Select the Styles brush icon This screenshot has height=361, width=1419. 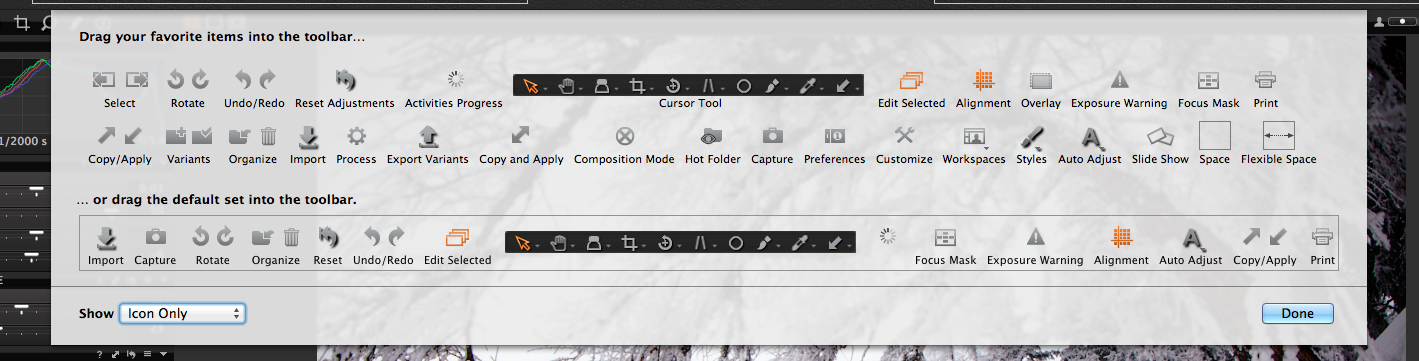click(1031, 136)
